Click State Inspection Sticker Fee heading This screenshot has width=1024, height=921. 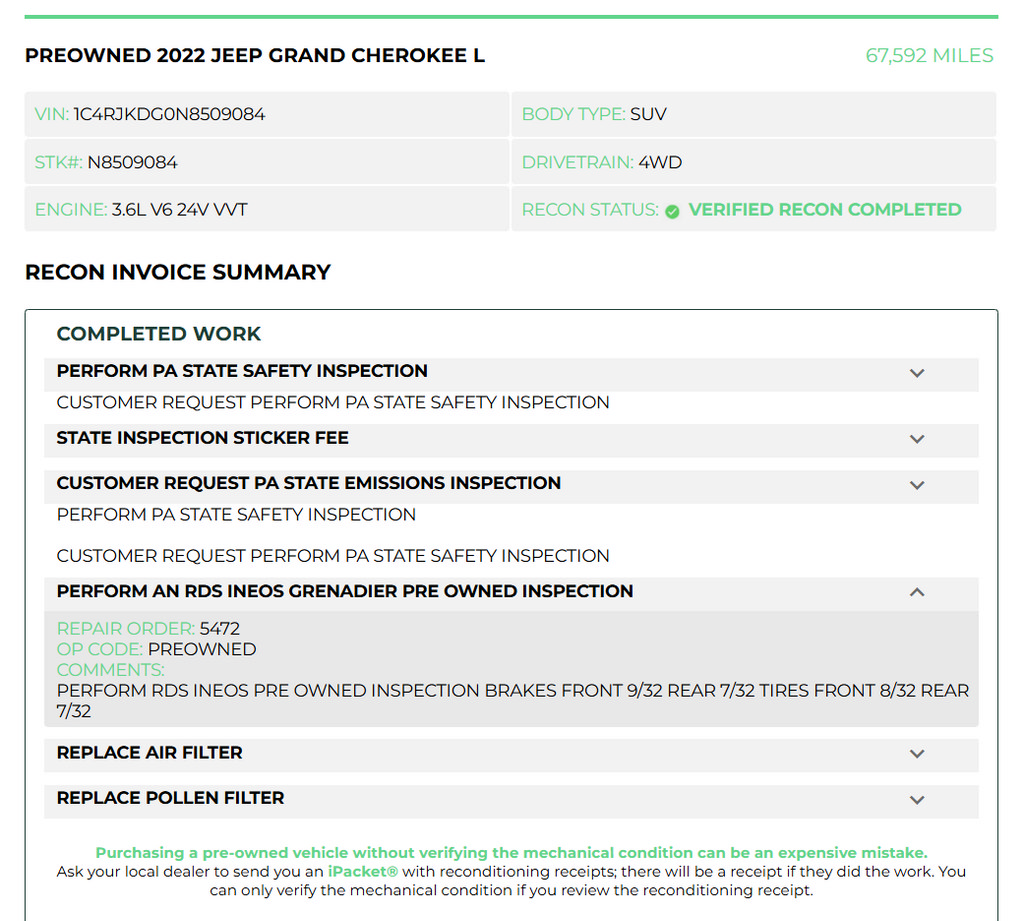tap(202, 438)
